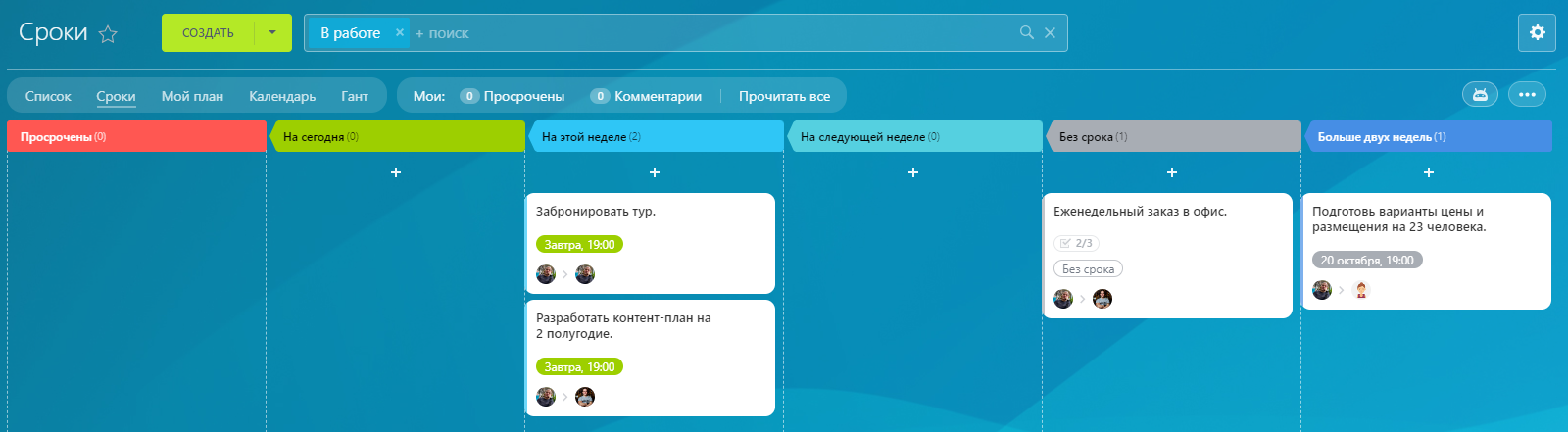This screenshot has width=1568, height=432.
Task: Click the 'Без срока' column header
Action: pyautogui.click(x=1172, y=136)
